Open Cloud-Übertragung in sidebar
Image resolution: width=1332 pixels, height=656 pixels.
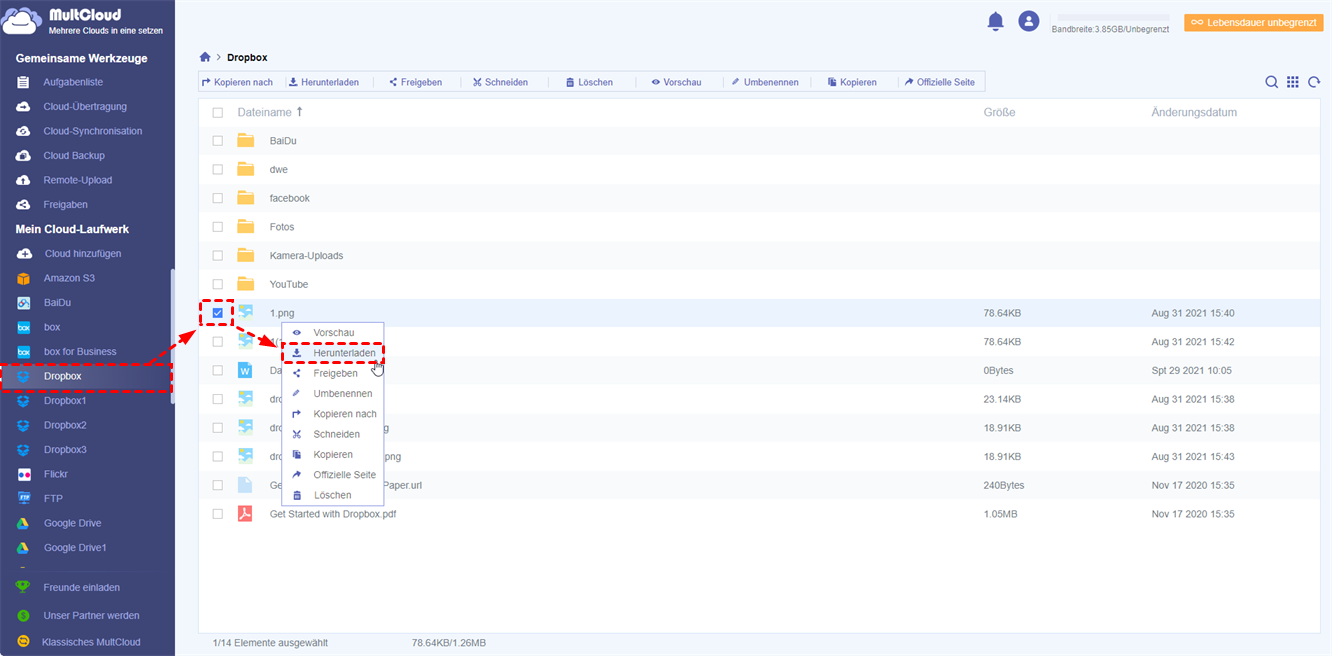[85, 107]
